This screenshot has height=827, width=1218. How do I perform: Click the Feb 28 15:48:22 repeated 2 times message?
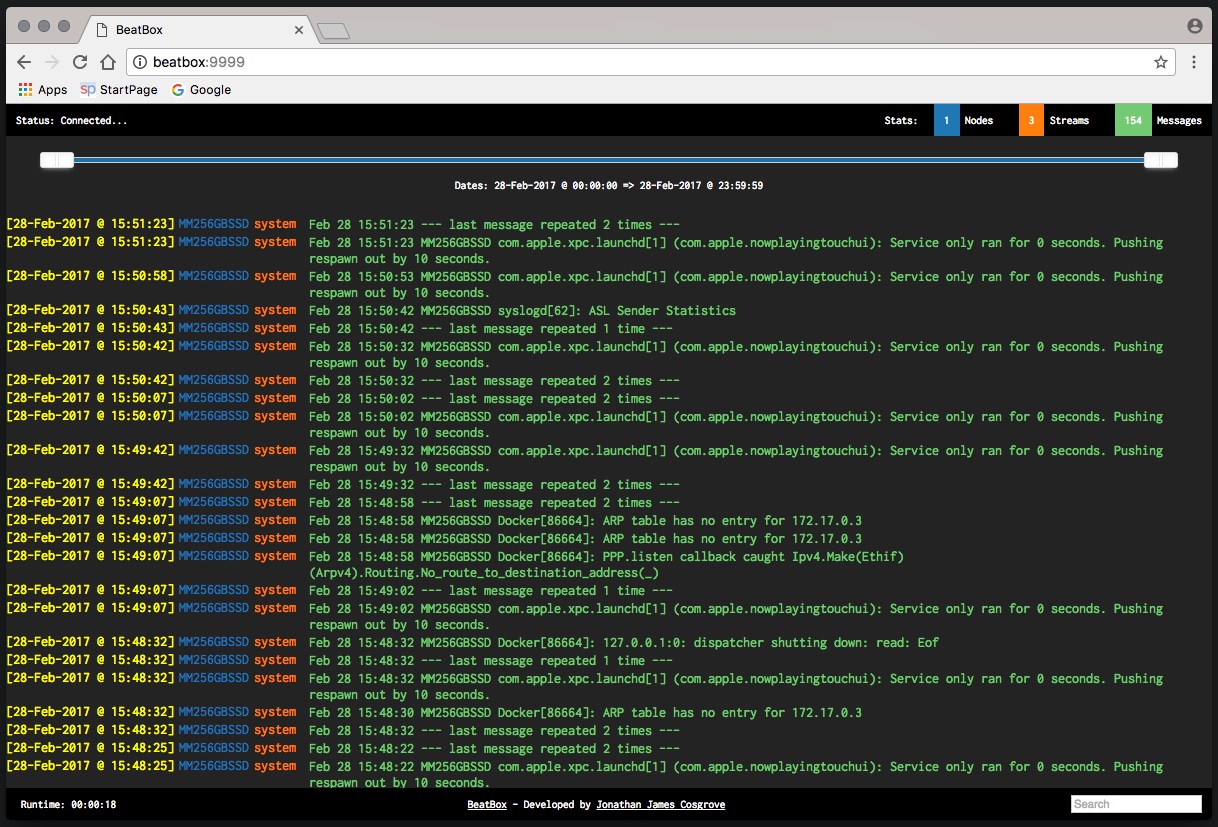point(494,749)
